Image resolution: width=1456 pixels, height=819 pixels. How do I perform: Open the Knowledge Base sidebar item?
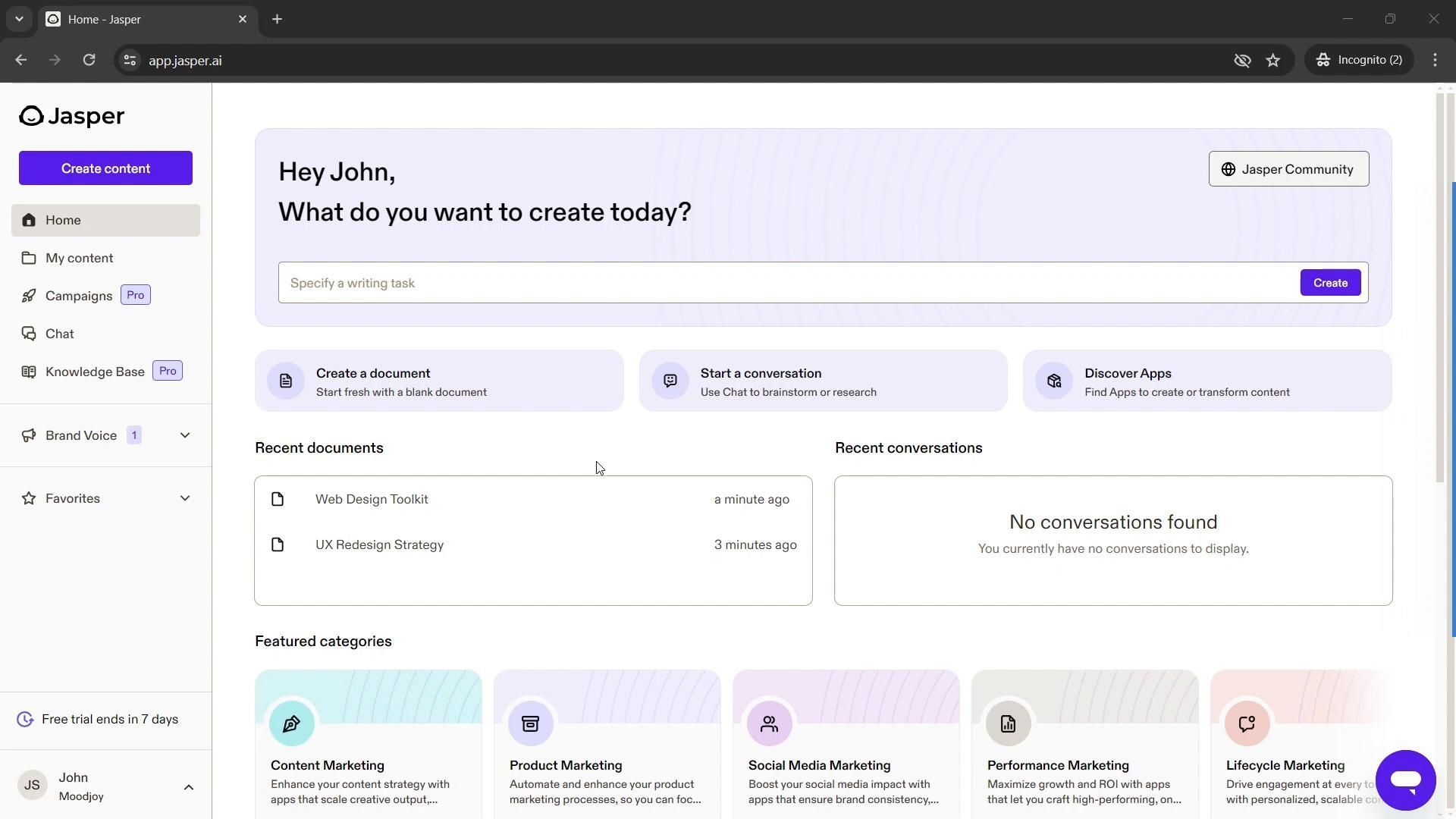pos(95,372)
